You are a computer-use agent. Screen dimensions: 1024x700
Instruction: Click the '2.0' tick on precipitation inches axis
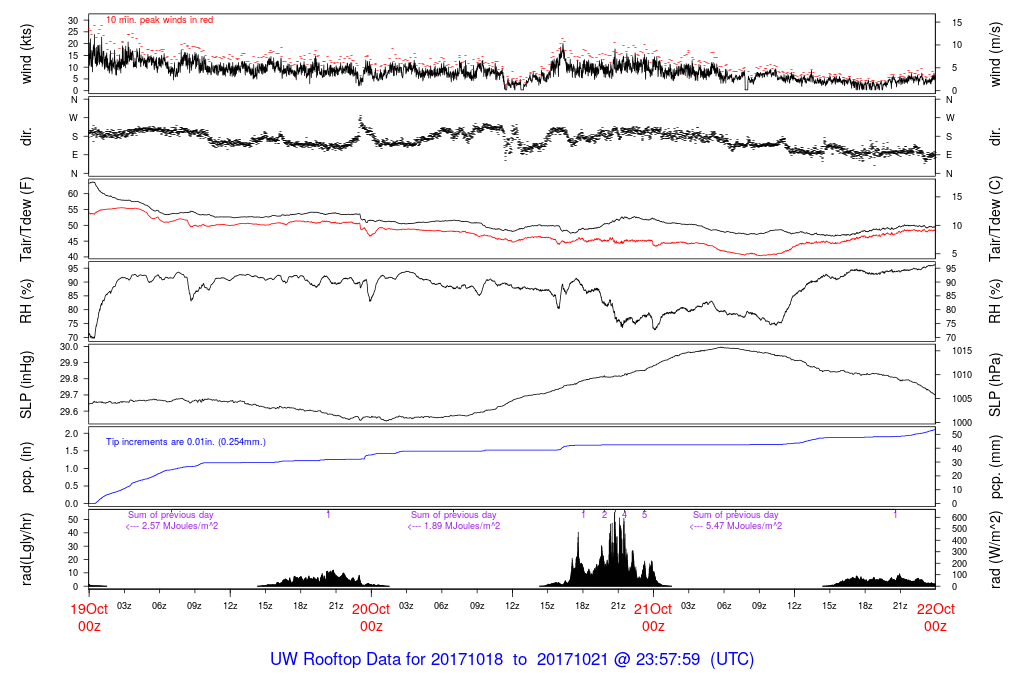click(72, 434)
